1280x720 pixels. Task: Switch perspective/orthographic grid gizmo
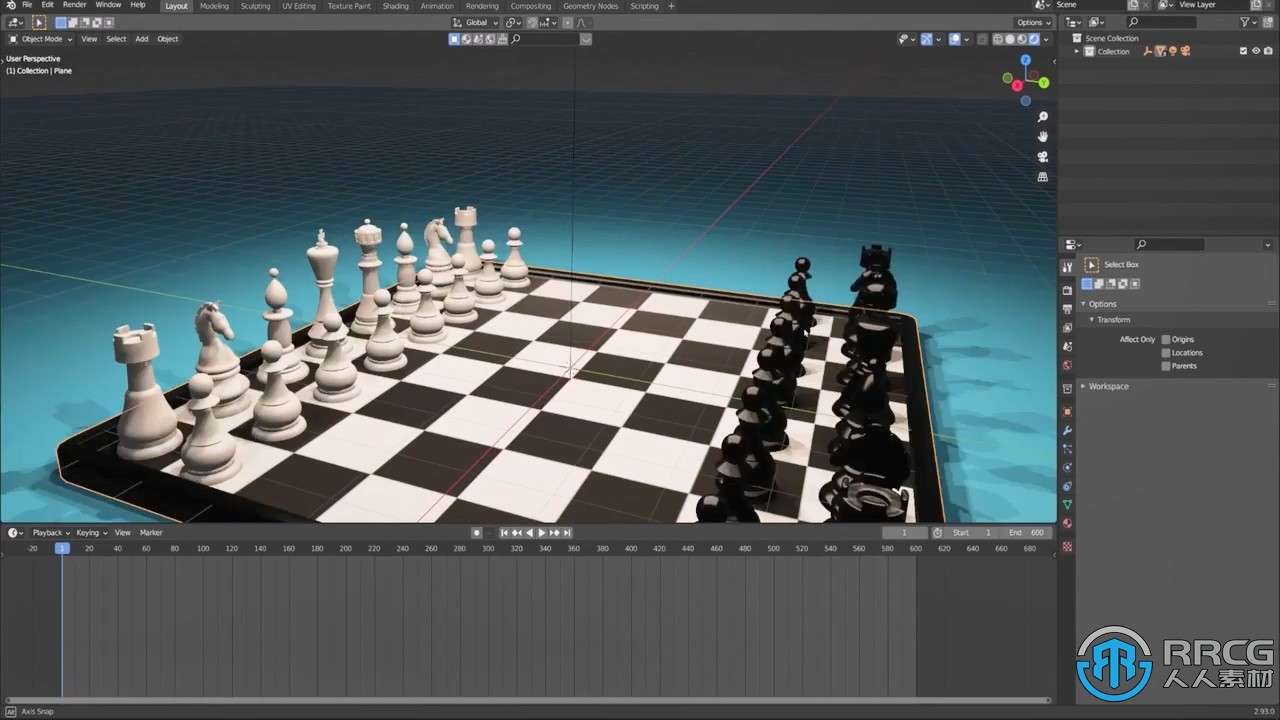[1043, 177]
